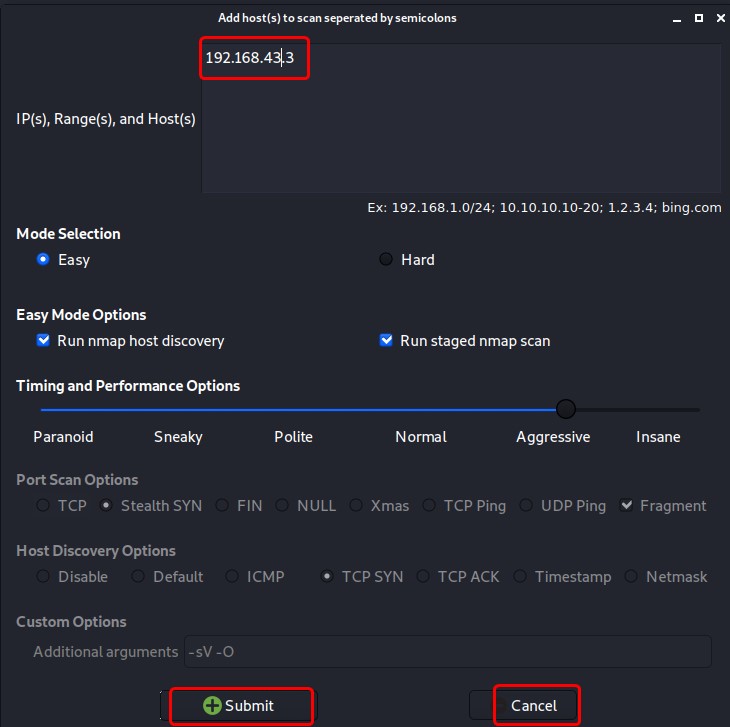730x727 pixels.
Task: Select Default host discovery option
Action: pyautogui.click(x=138, y=576)
